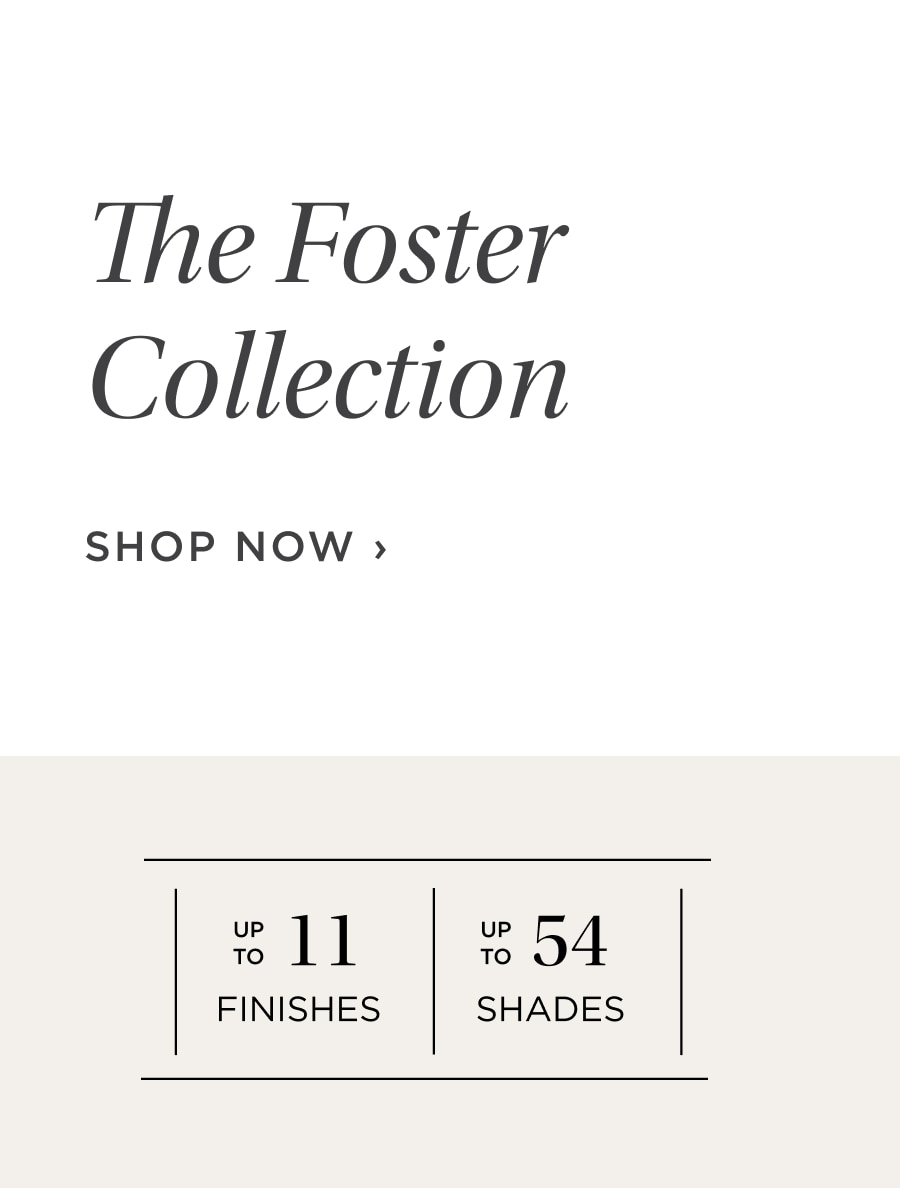Click the UP TO text beside 54
The height and width of the screenshot is (1188, 900).
(x=496, y=943)
